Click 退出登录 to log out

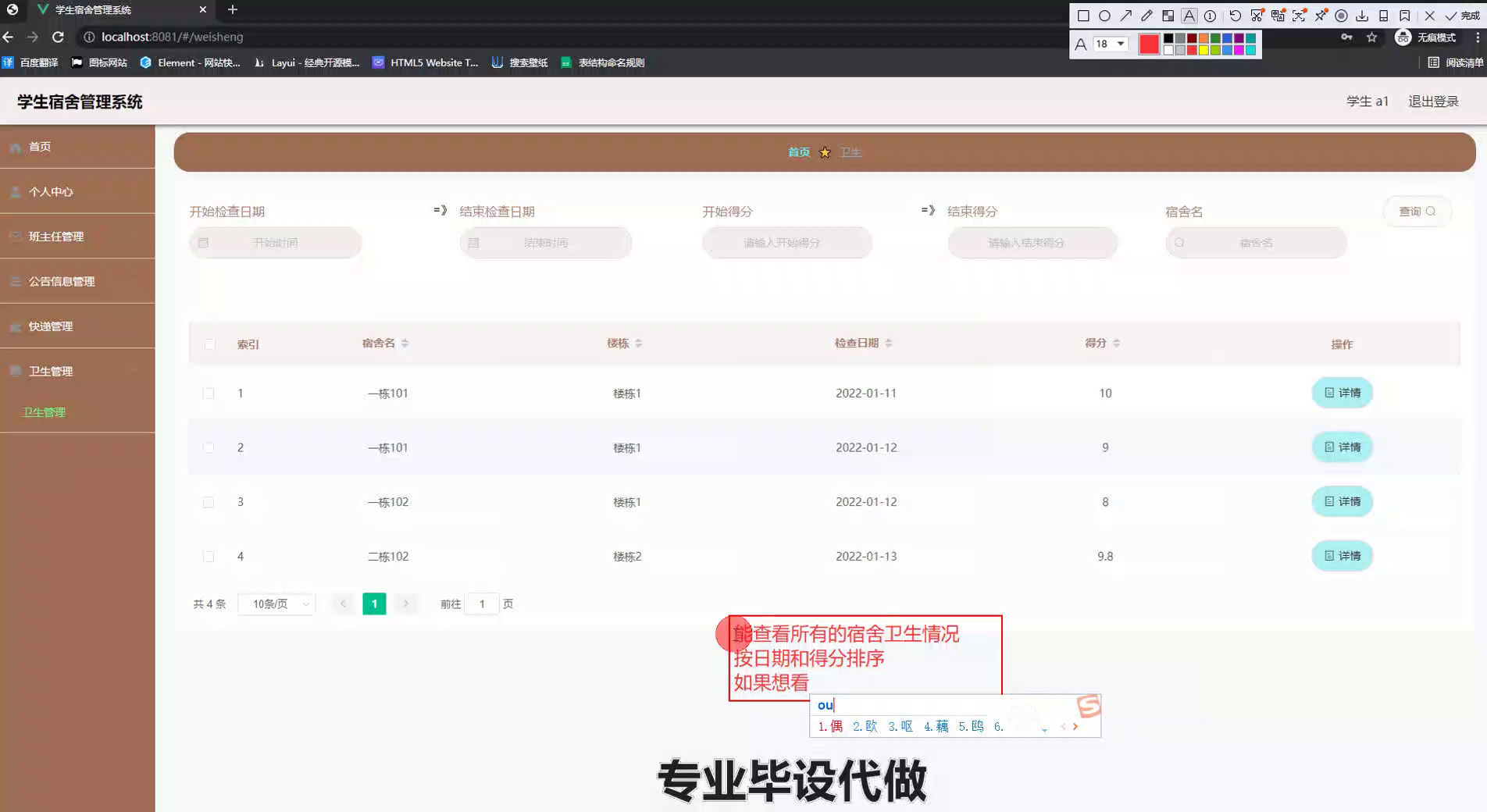[1433, 101]
